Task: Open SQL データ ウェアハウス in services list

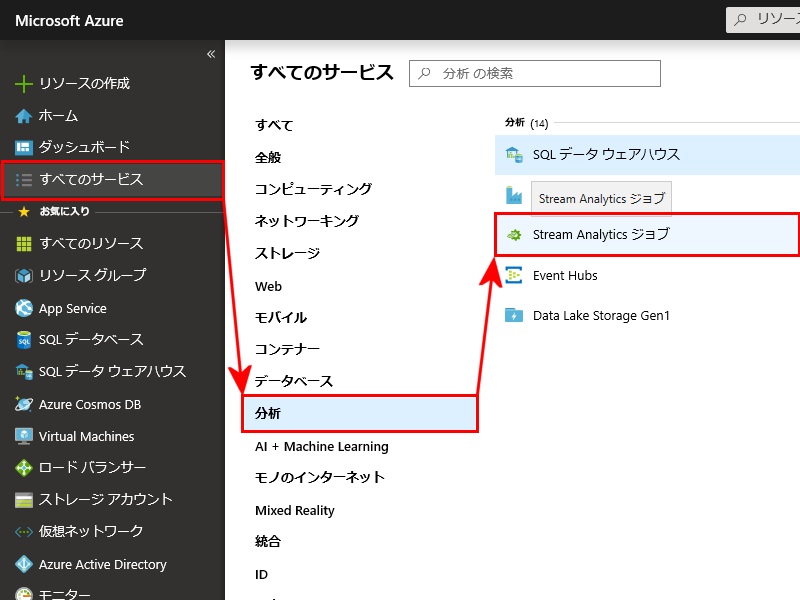Action: pyautogui.click(x=606, y=154)
